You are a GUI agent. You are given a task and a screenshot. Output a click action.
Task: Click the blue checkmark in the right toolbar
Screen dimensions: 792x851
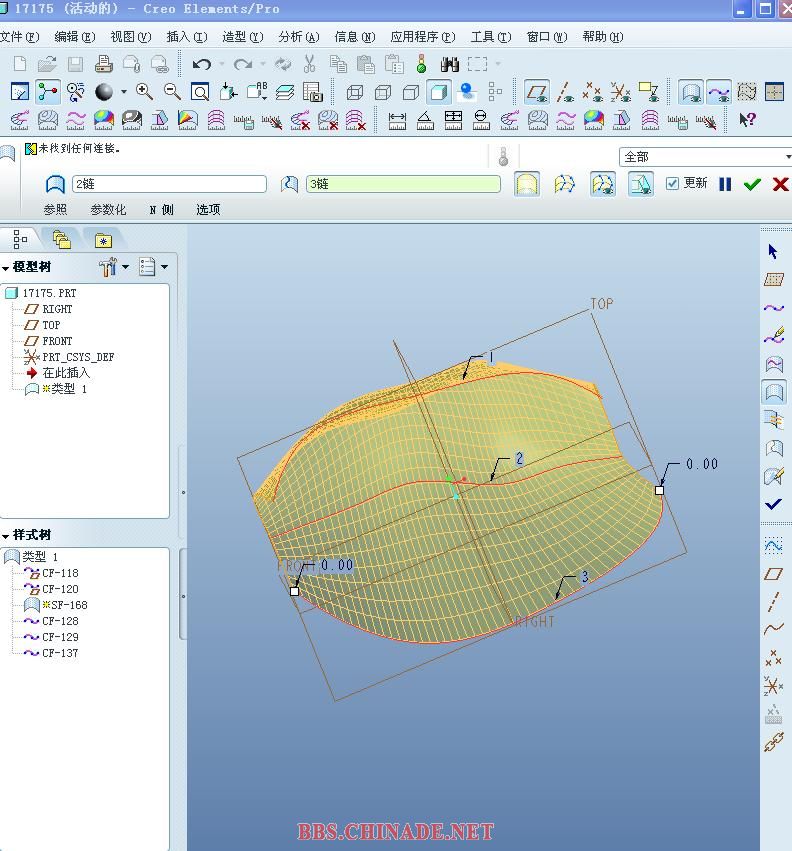(x=773, y=504)
